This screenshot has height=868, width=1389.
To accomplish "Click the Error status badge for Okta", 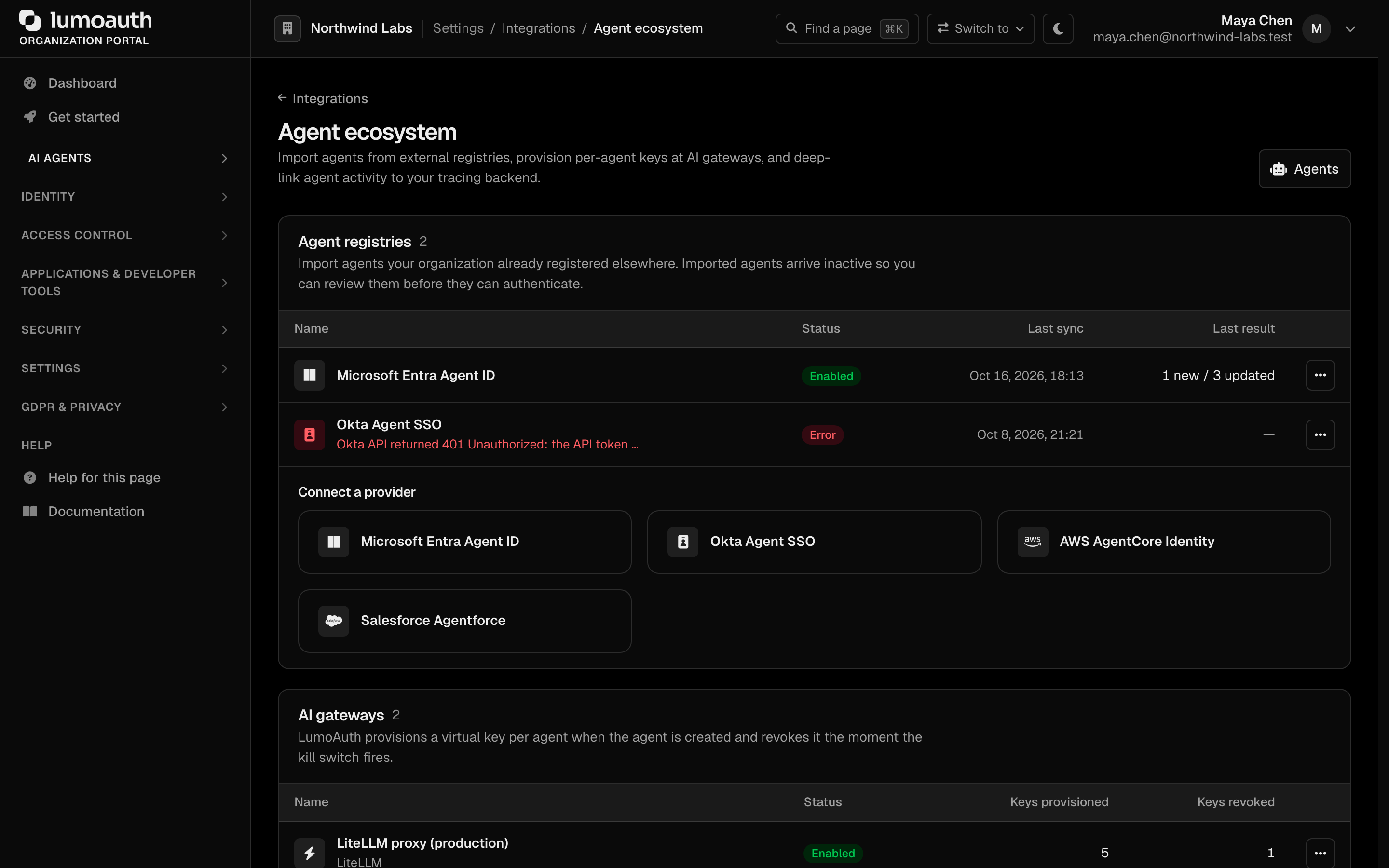I will point(822,435).
